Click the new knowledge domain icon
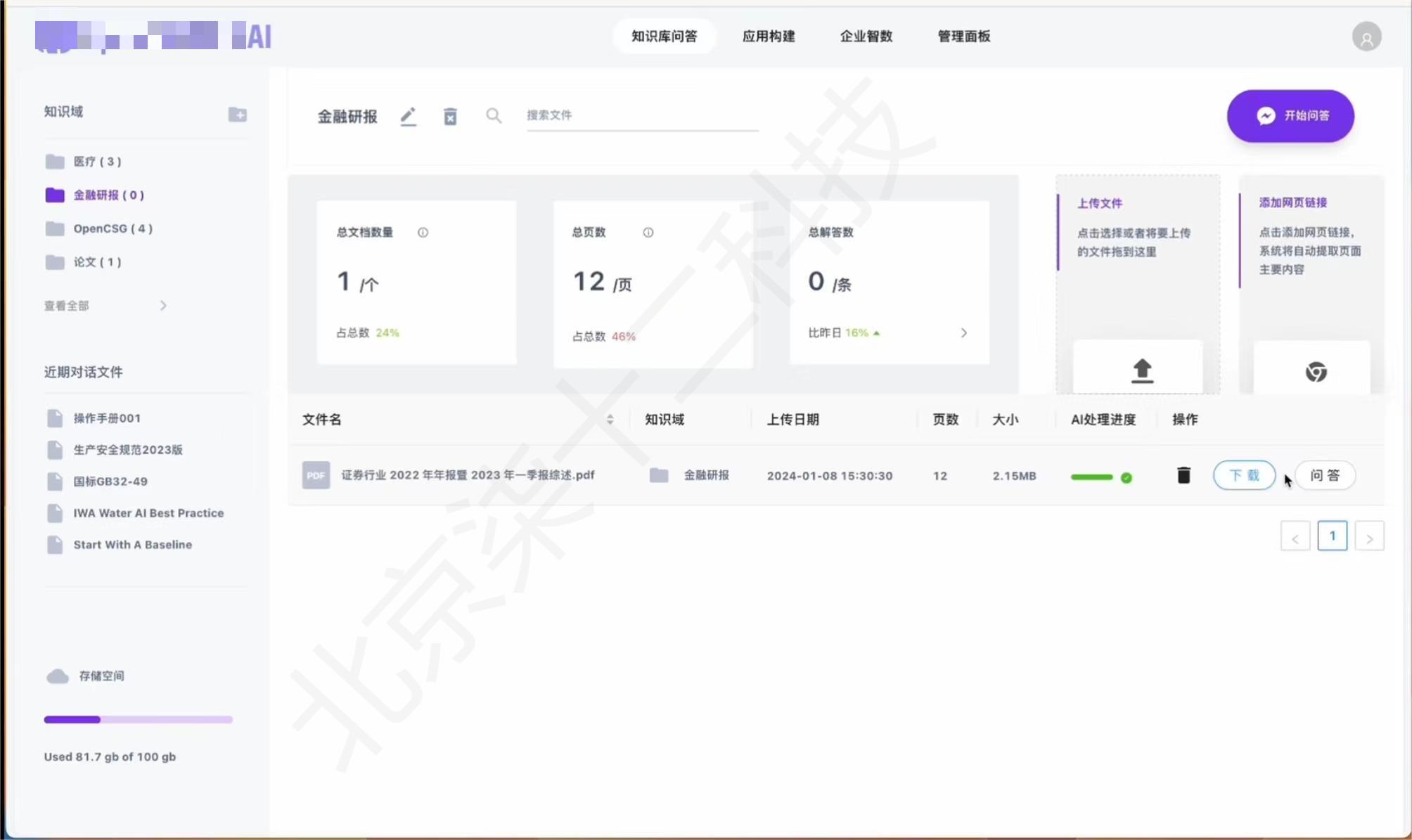Viewport: 1412px width, 840px height. [237, 112]
